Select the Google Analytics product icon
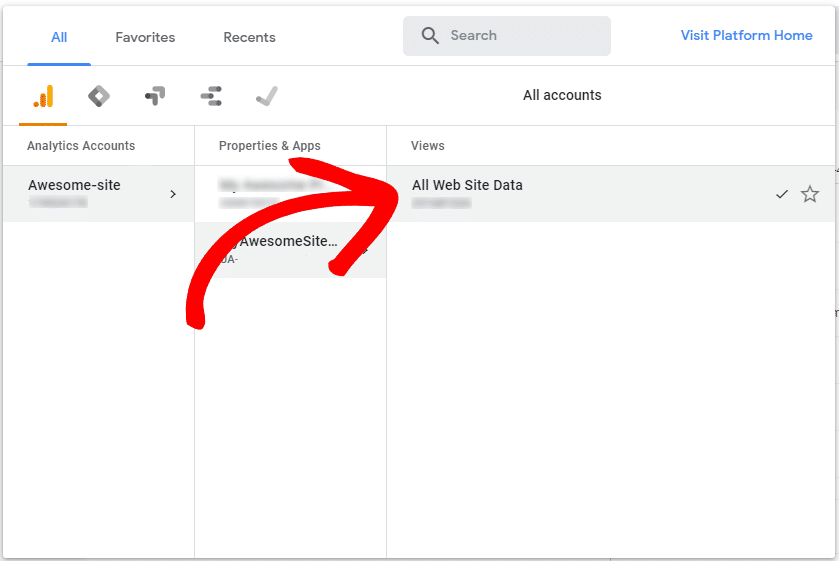 coord(43,96)
